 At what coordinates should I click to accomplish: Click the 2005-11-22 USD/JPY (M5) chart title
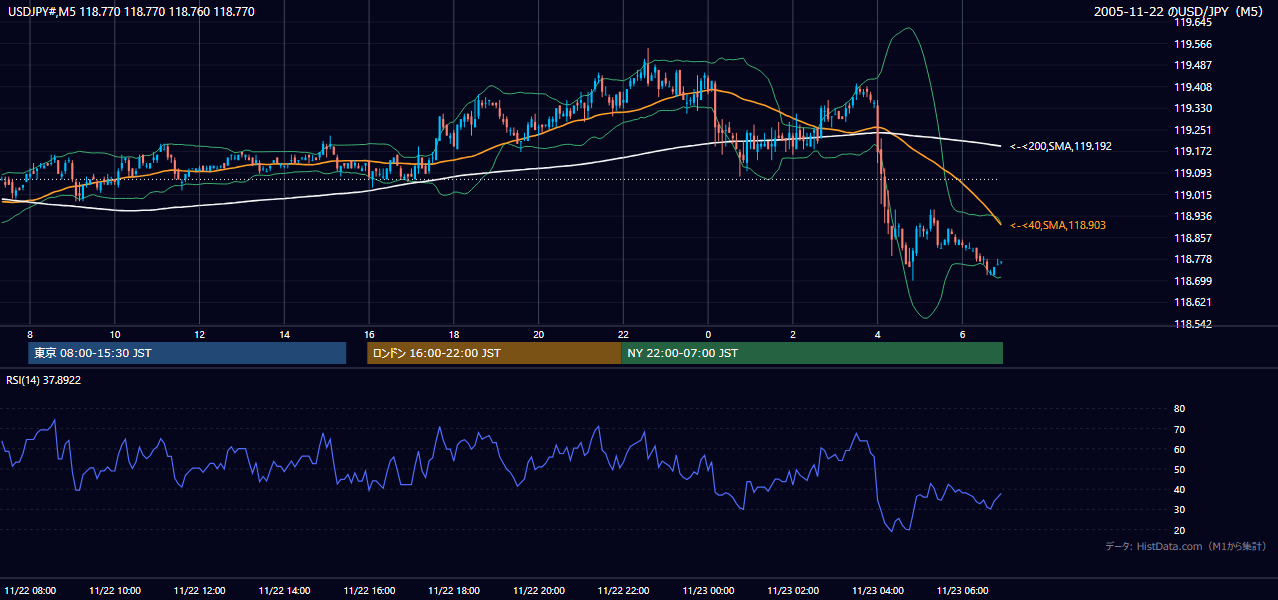tap(1180, 12)
